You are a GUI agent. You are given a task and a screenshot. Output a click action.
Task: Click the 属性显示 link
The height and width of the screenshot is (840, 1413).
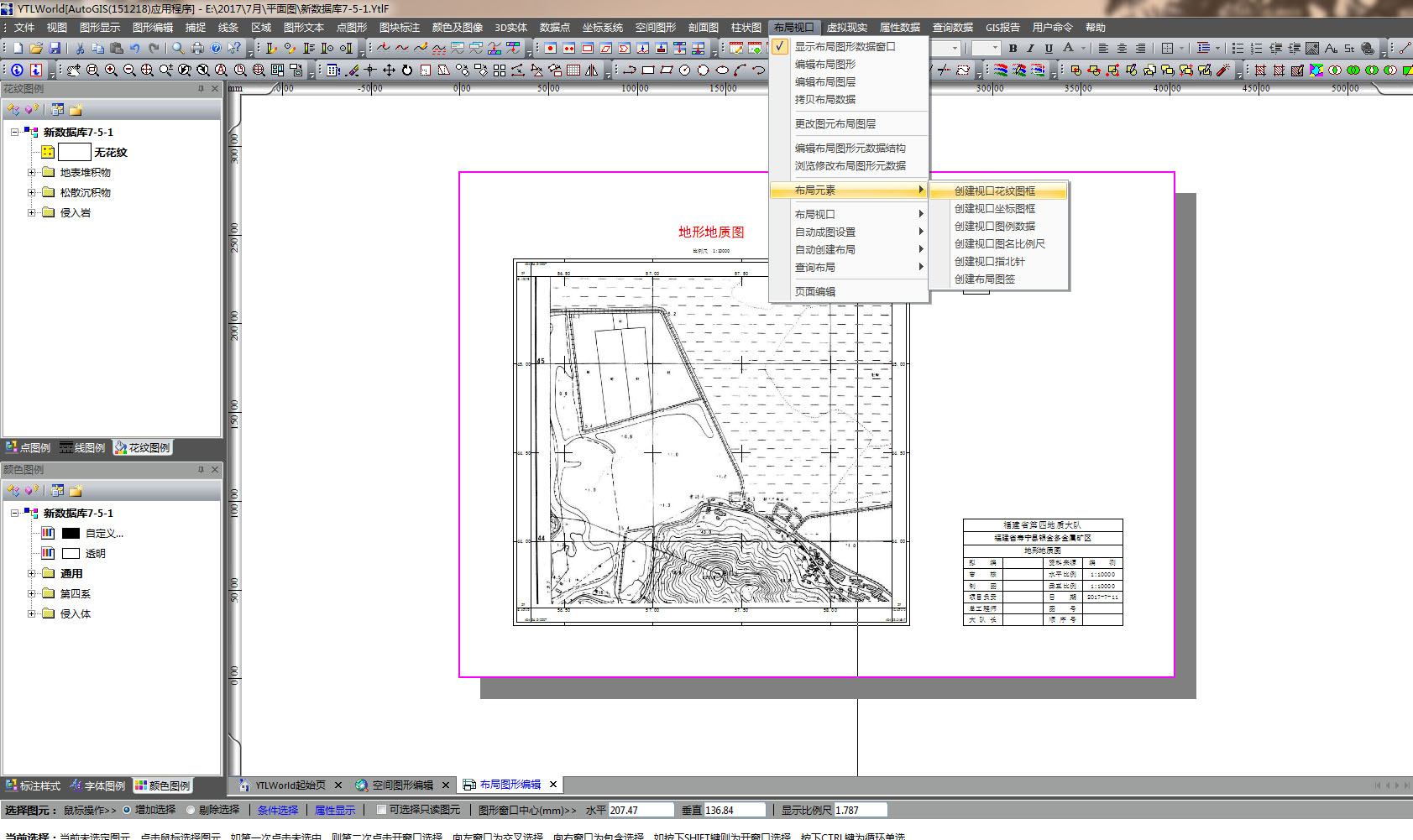coord(335,811)
